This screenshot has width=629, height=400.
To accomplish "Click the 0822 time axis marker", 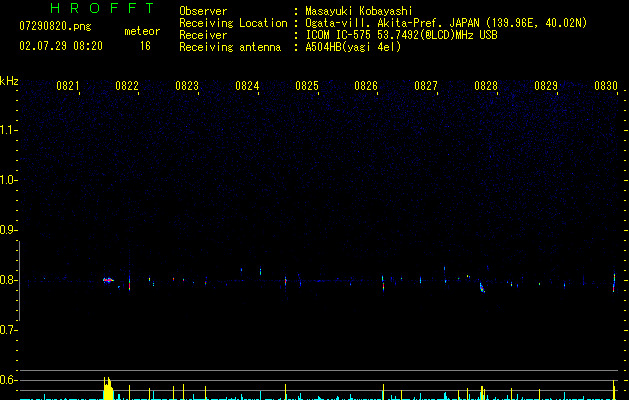I will point(127,86).
